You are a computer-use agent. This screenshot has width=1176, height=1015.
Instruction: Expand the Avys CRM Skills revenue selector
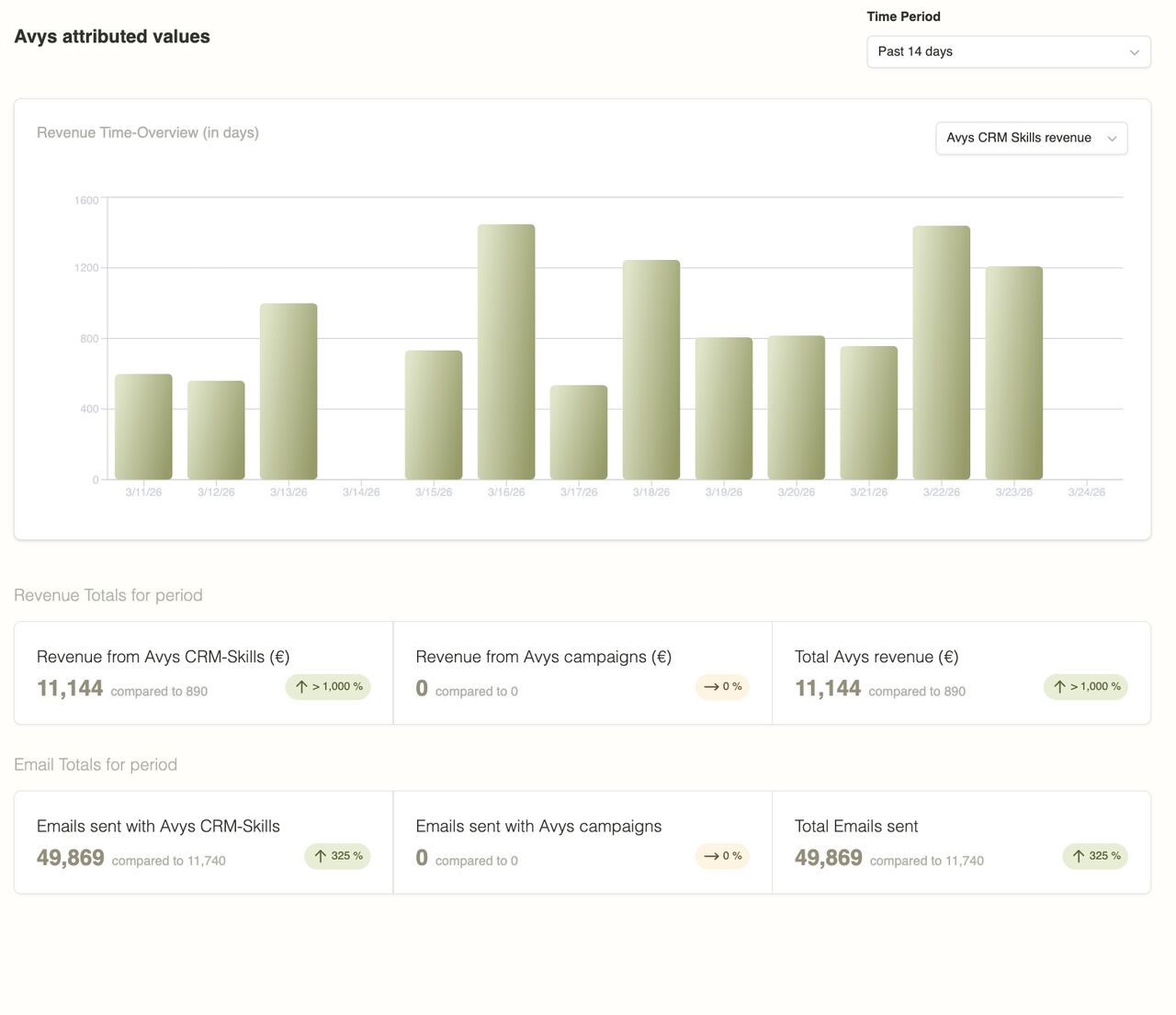[1031, 138]
